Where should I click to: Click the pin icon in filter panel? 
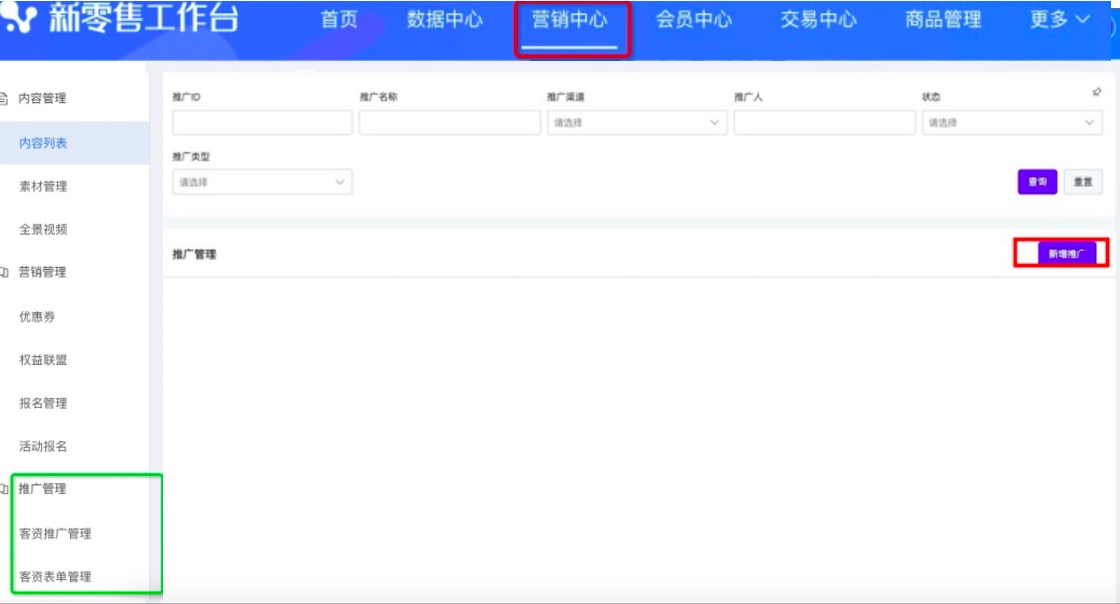pos(1096,92)
